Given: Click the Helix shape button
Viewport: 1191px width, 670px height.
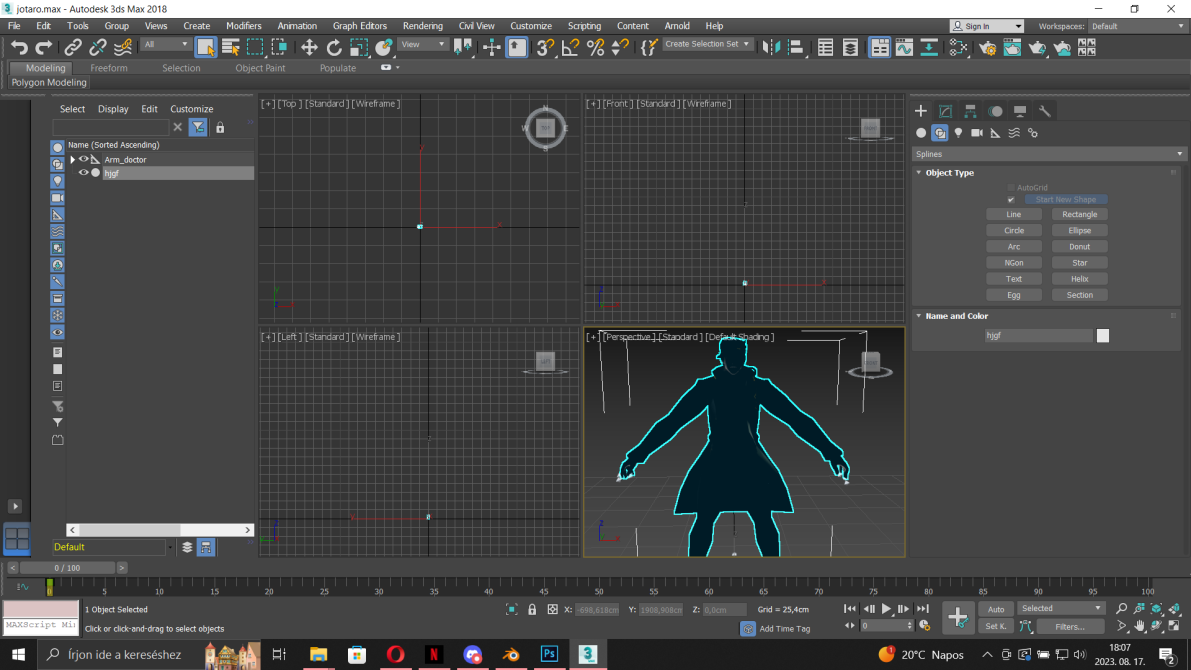Looking at the screenshot, I should click(x=1079, y=279).
